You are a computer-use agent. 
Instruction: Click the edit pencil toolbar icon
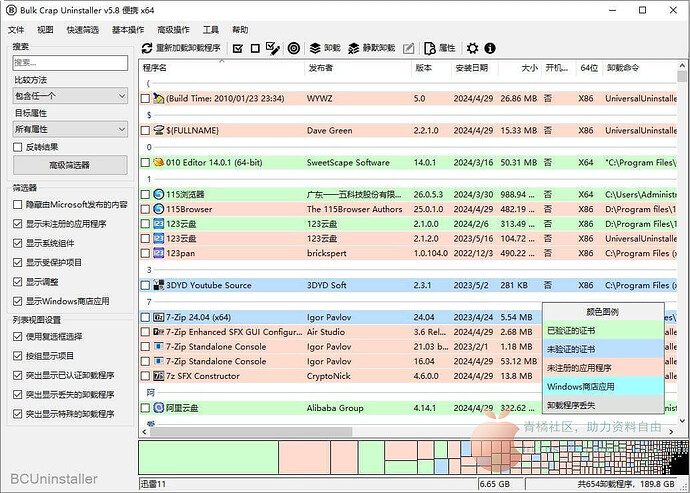coord(408,48)
